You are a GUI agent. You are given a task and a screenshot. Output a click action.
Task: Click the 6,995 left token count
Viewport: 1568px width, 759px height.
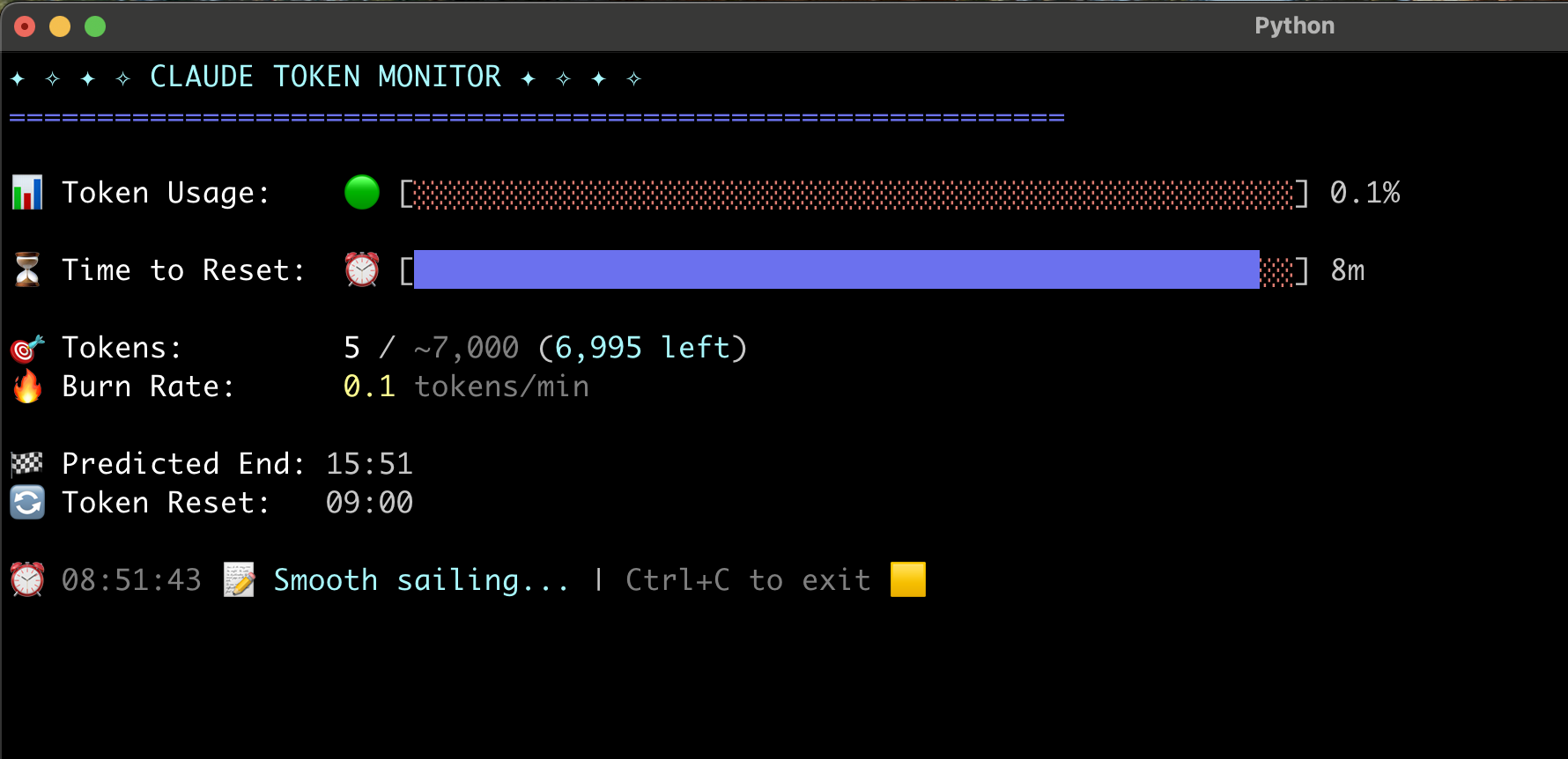coord(642,348)
